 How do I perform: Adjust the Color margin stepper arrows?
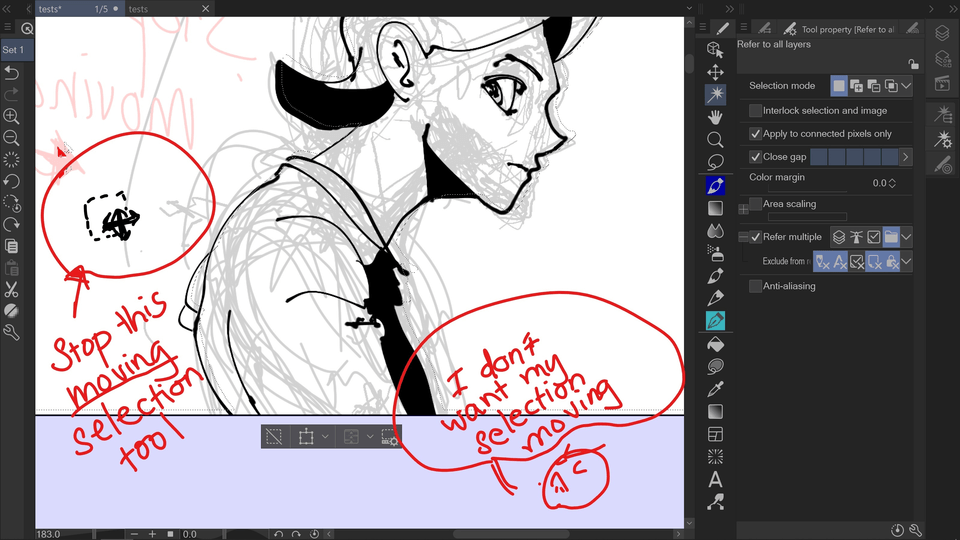(x=892, y=183)
